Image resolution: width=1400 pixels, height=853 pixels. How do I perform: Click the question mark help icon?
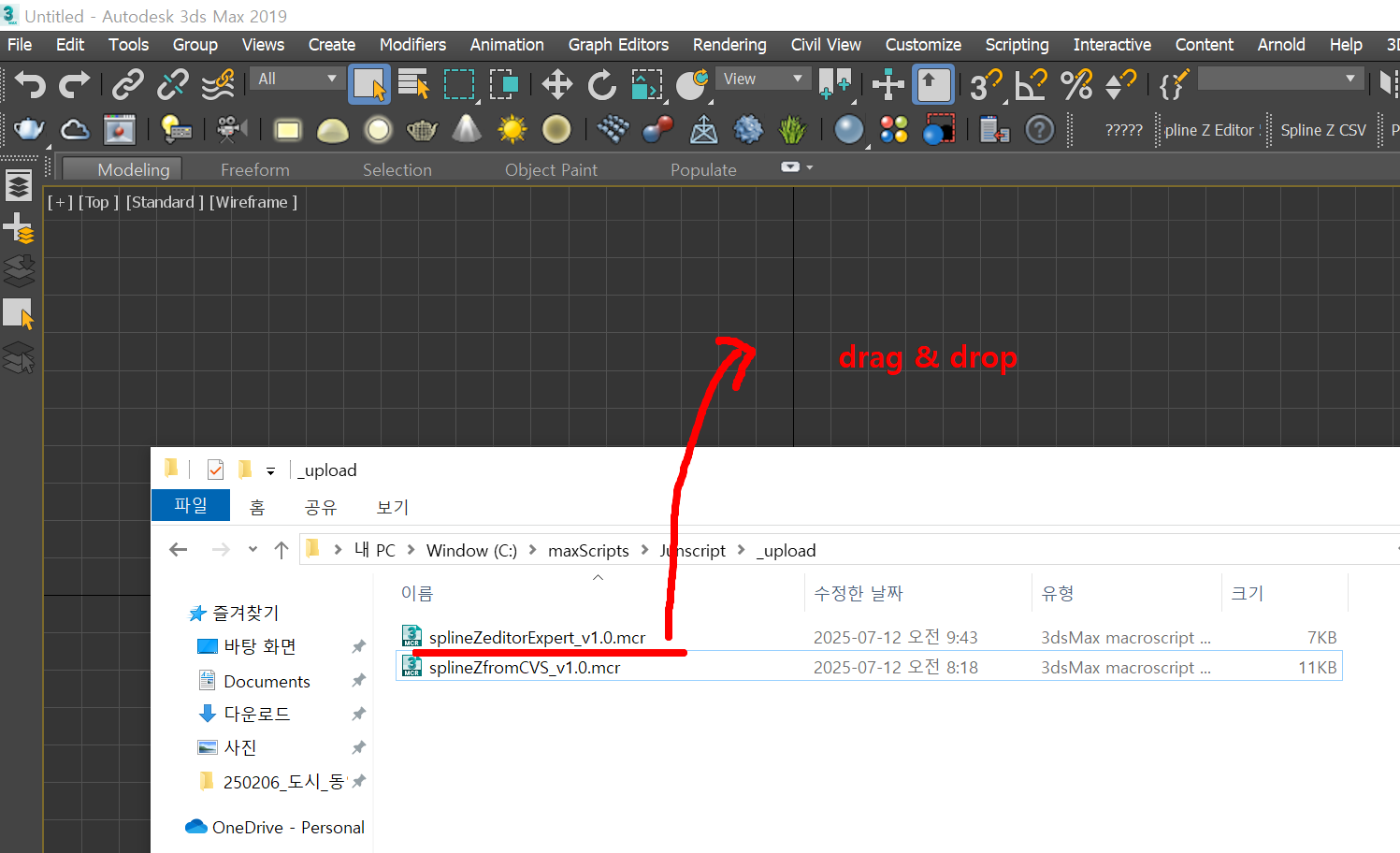(x=1039, y=129)
